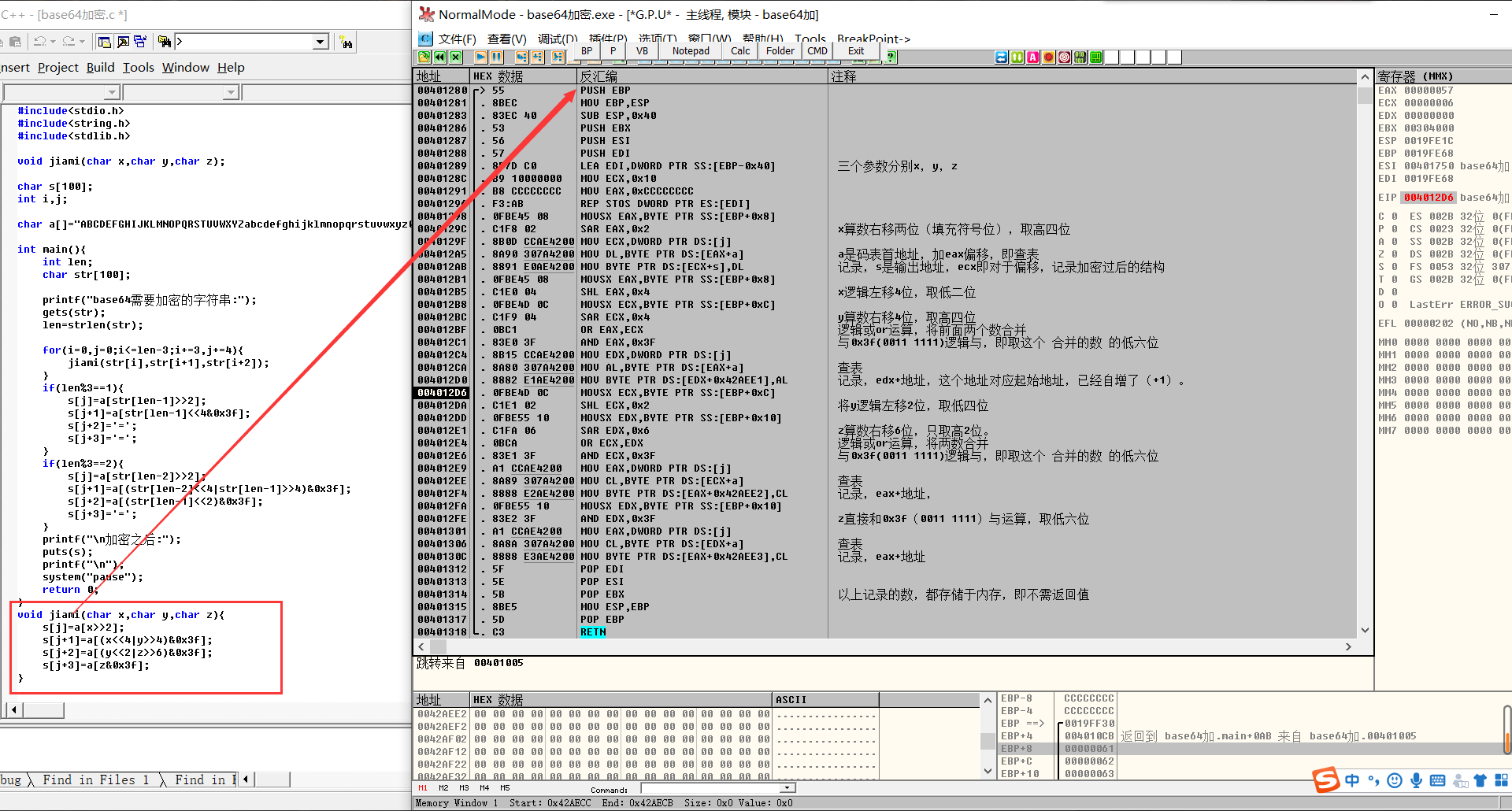The width and height of the screenshot is (1512, 811).
Task: Click the M1 memory window tab
Action: (x=423, y=788)
